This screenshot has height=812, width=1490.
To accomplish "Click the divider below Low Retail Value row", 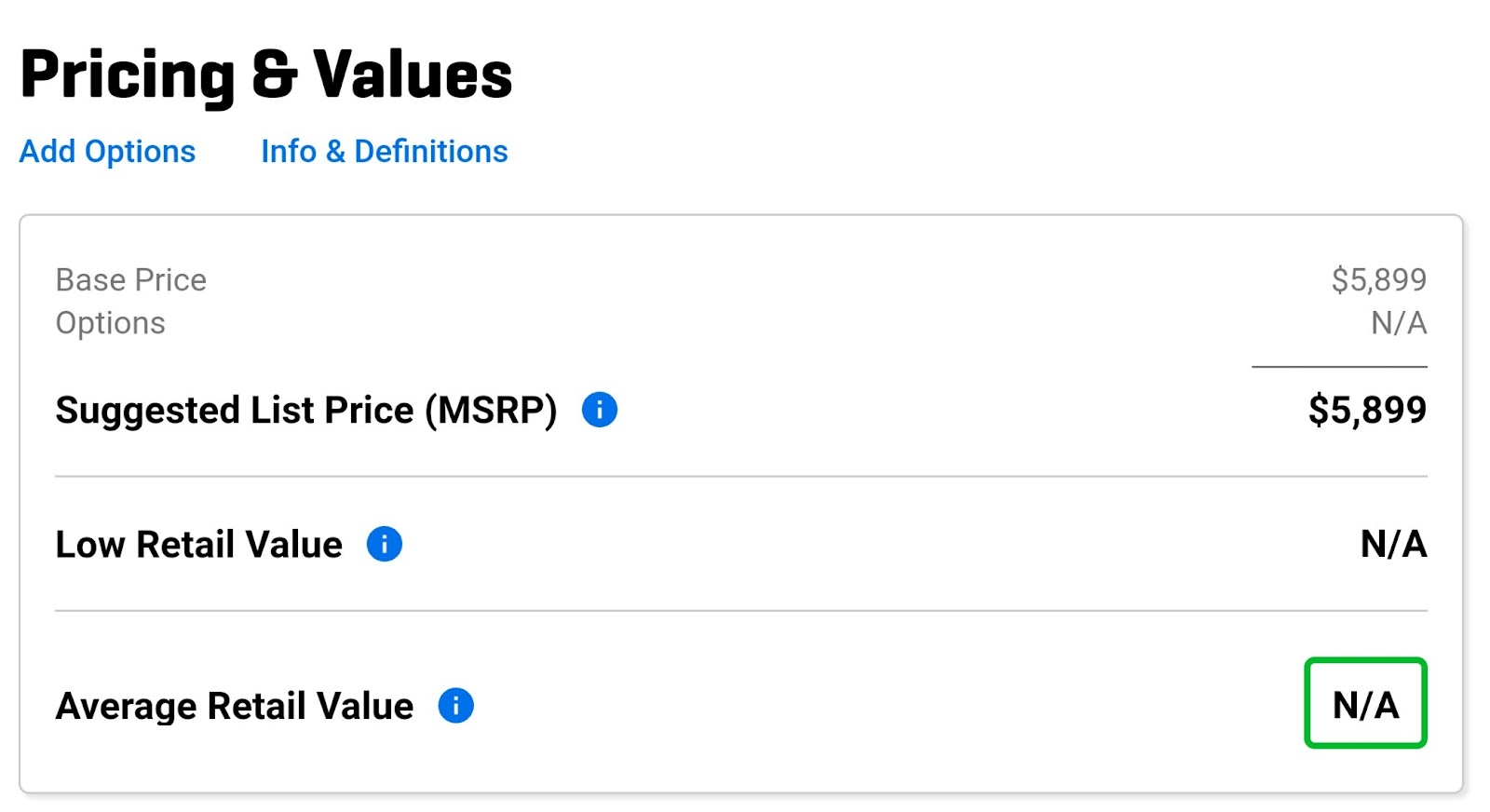I will click(741, 611).
